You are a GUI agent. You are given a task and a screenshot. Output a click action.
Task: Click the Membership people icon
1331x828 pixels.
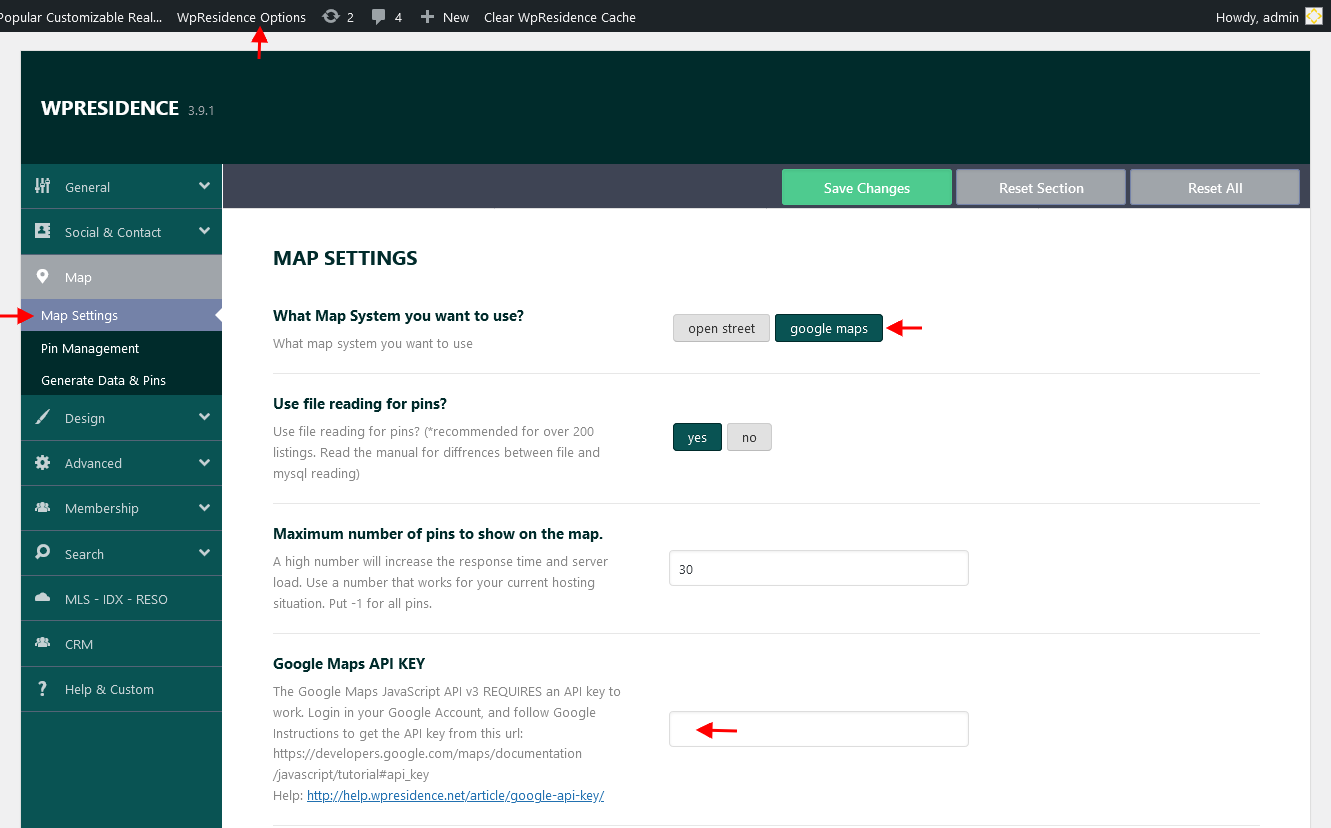click(x=42, y=508)
